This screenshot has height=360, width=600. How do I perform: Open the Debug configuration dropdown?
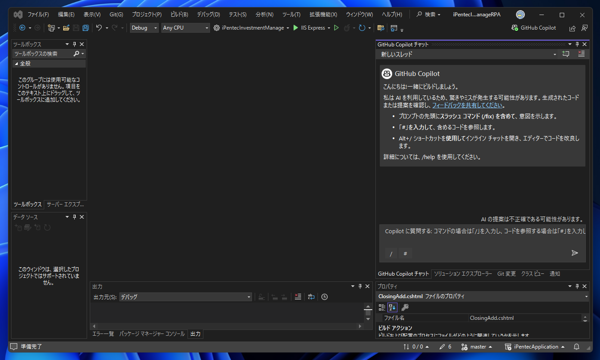144,28
